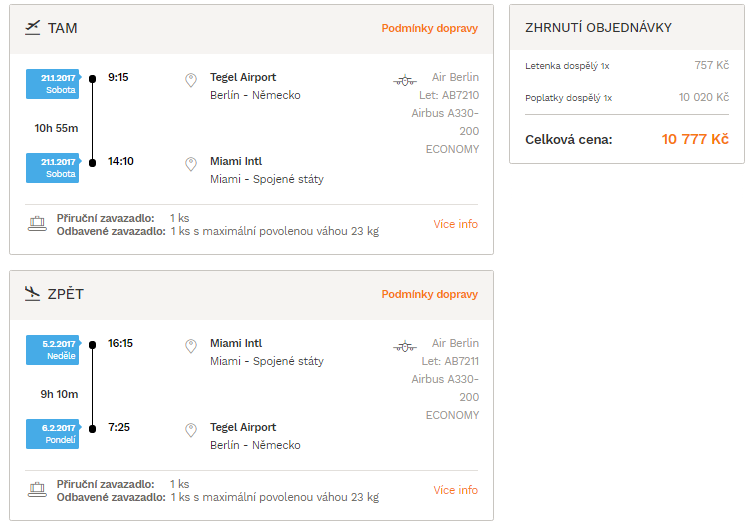The width and height of the screenshot is (751, 523).
Task: Open Podmínky dopravy for the TAM flight
Action: click(430, 28)
